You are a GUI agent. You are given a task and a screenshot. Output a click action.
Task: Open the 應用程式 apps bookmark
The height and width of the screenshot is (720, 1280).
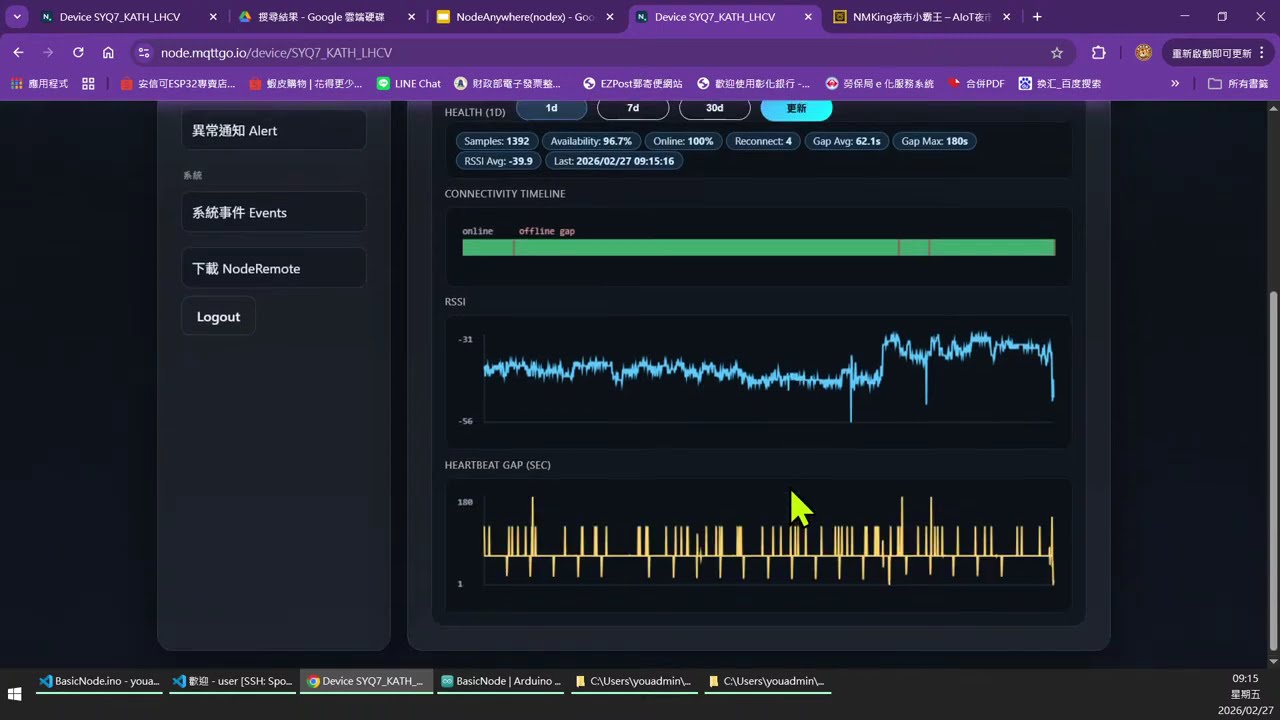click(39, 84)
